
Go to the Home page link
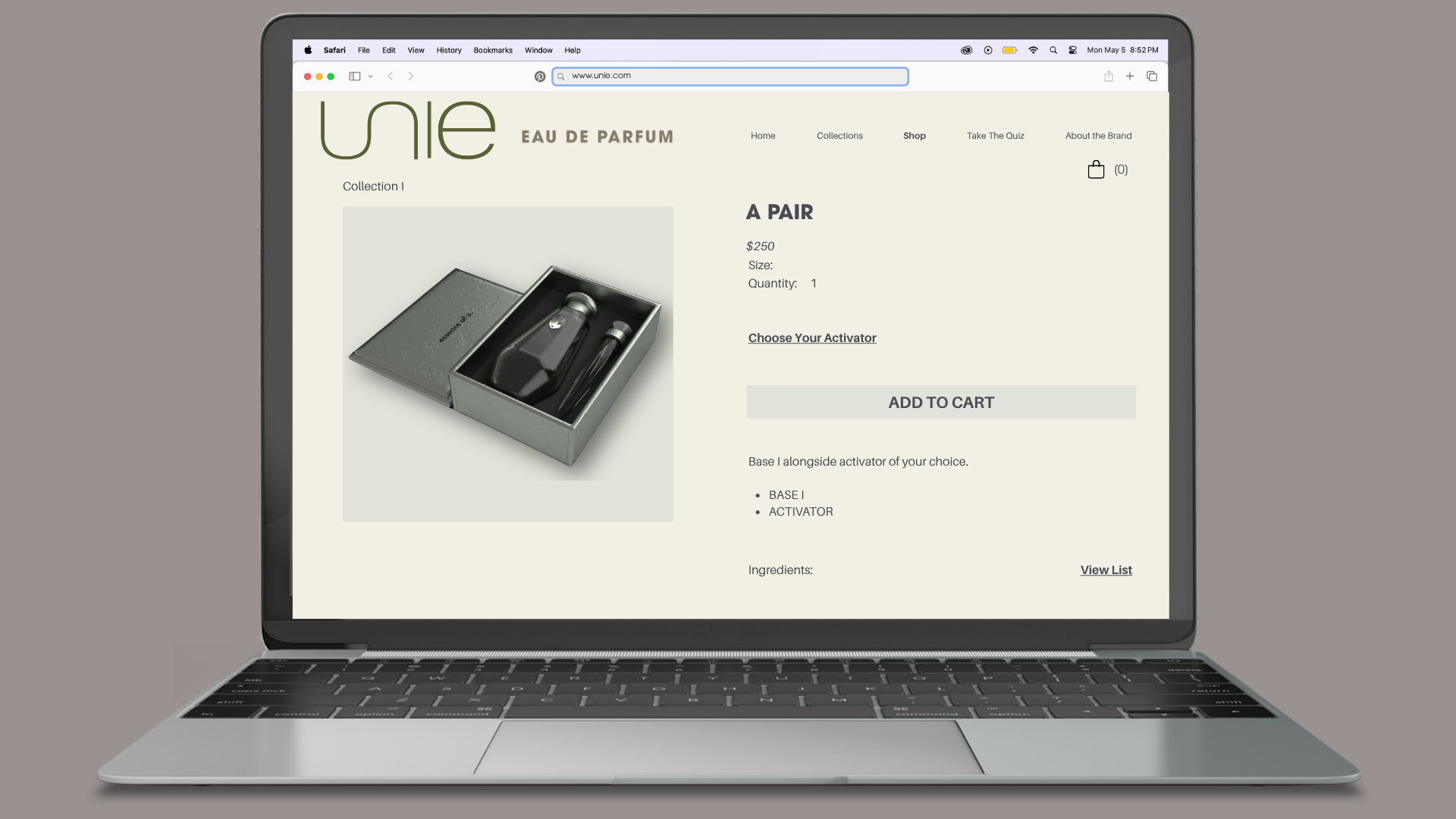coord(763,136)
